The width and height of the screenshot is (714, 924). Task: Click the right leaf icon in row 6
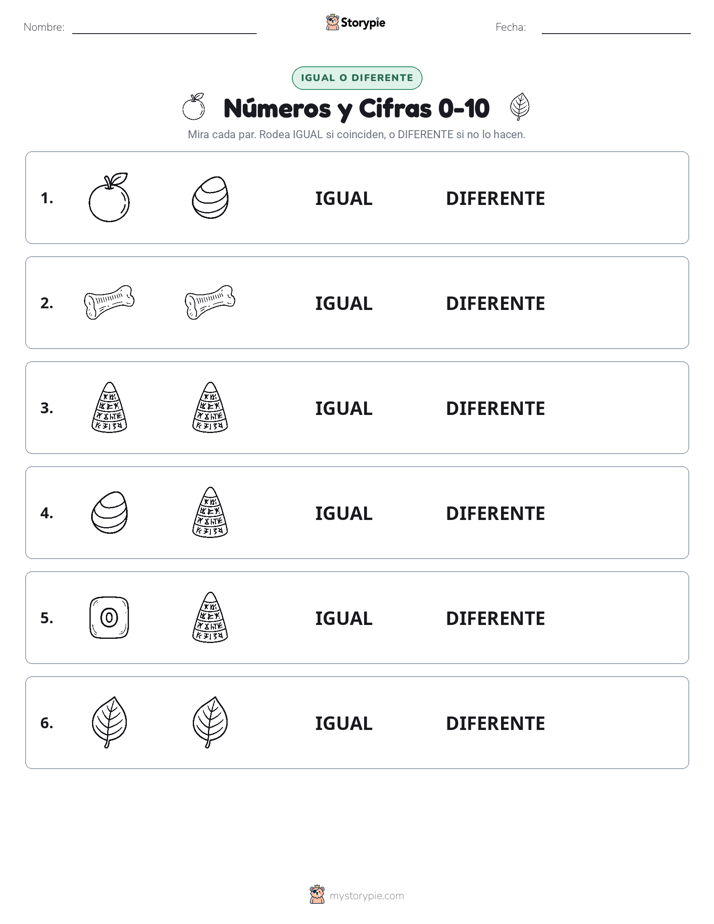tap(210, 722)
